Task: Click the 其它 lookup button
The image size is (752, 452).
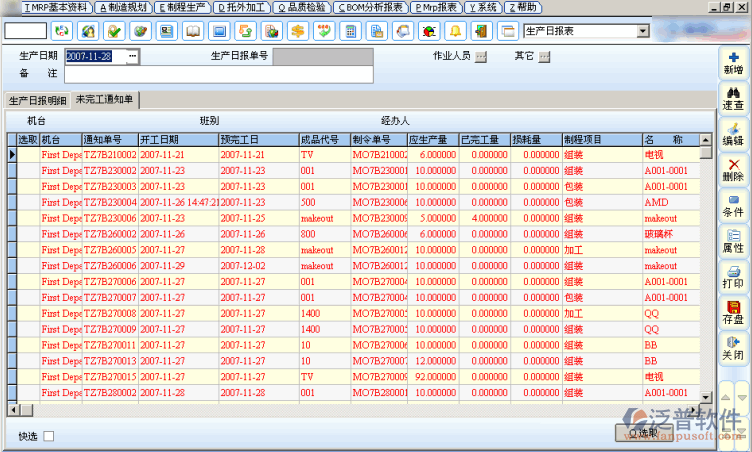Action: tap(545, 56)
